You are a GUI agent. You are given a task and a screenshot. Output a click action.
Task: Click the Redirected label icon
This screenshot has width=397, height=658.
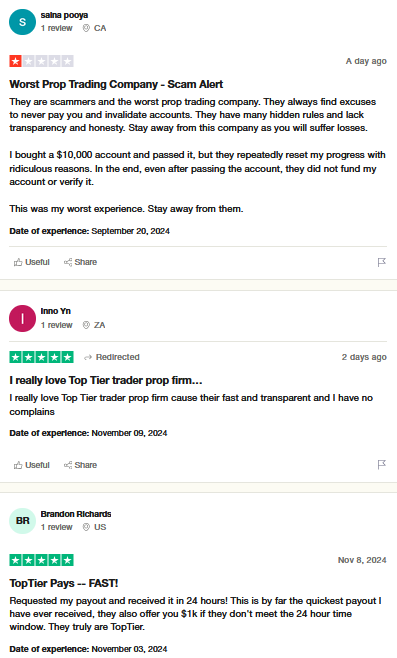pyautogui.click(x=88, y=358)
